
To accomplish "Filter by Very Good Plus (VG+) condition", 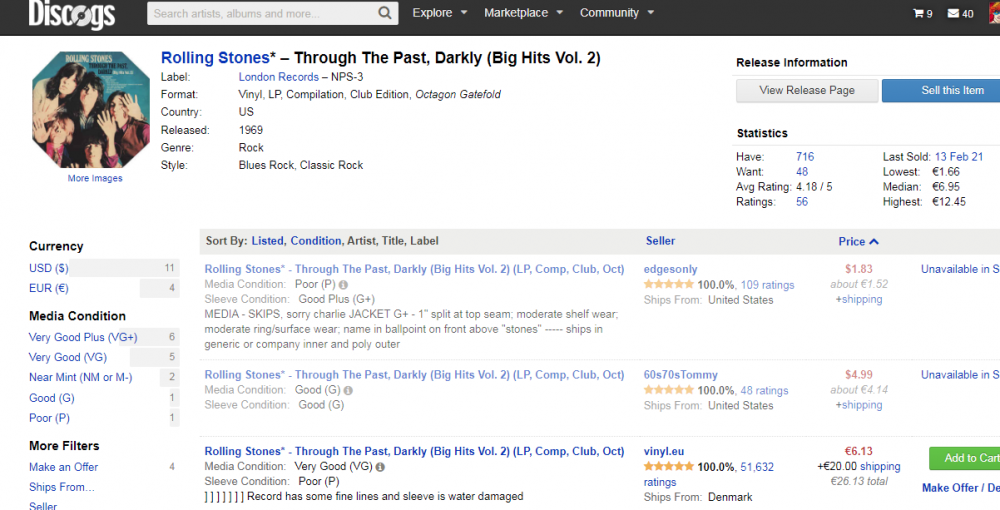I will [x=83, y=337].
